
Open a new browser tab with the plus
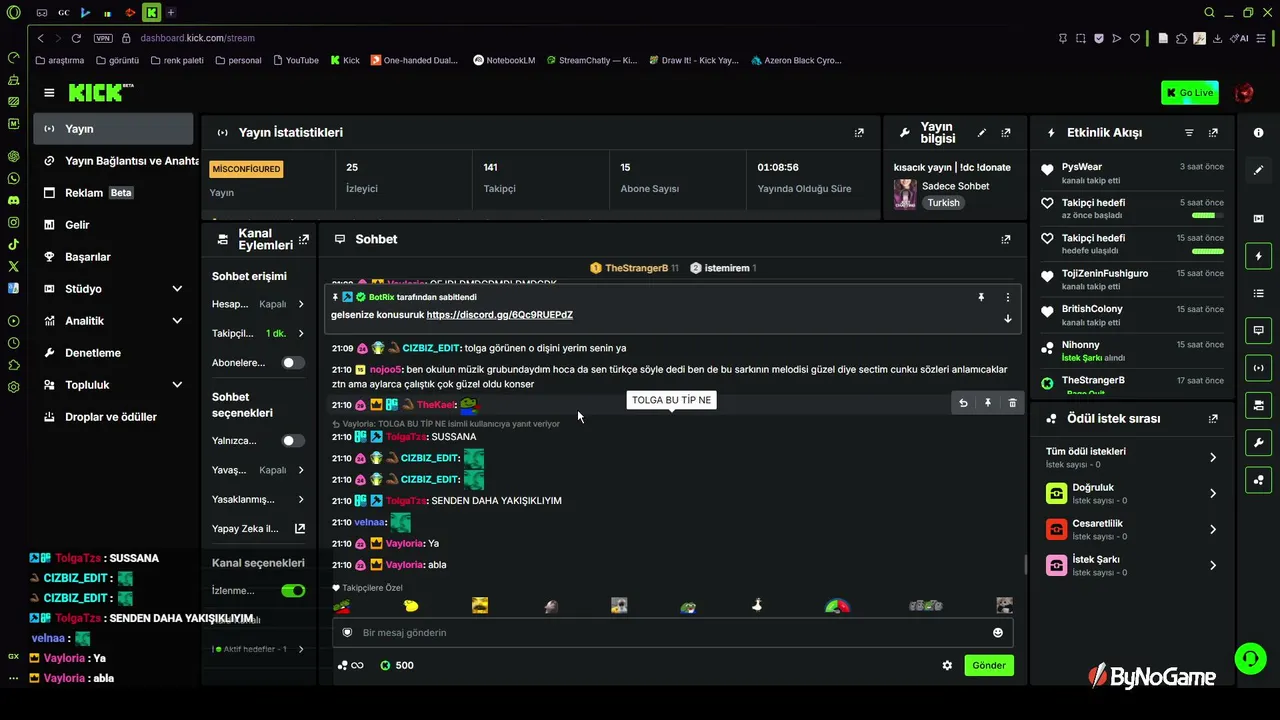coord(171,12)
